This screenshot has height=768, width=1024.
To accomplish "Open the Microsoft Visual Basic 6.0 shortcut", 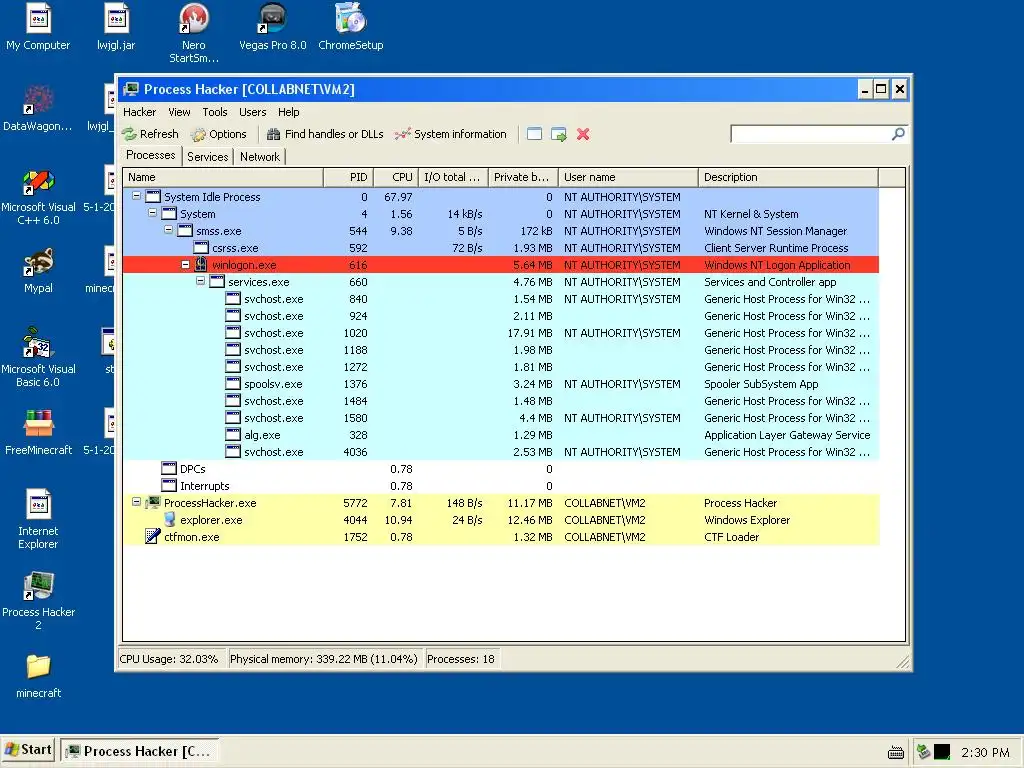I will 38,357.
